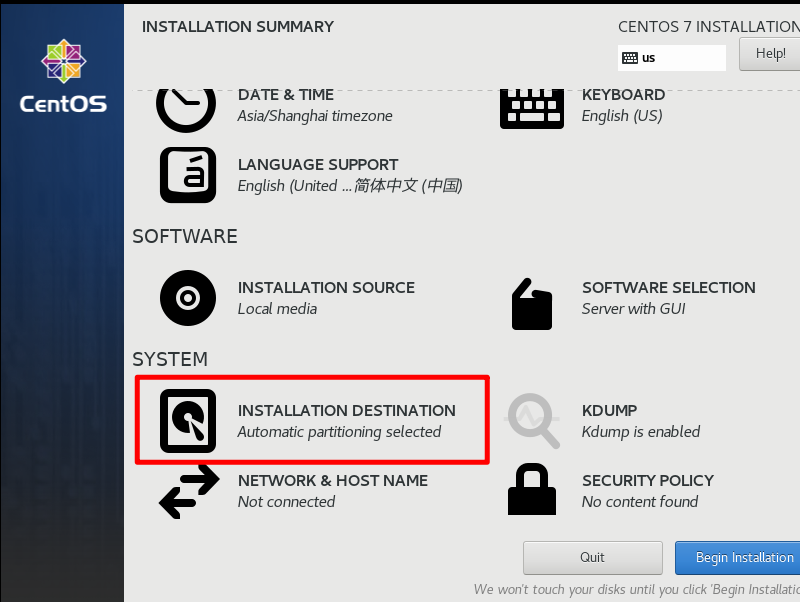Viewport: 800px width, 602px height.
Task: Open the Kdump magnifier icon
Action: pos(533,421)
